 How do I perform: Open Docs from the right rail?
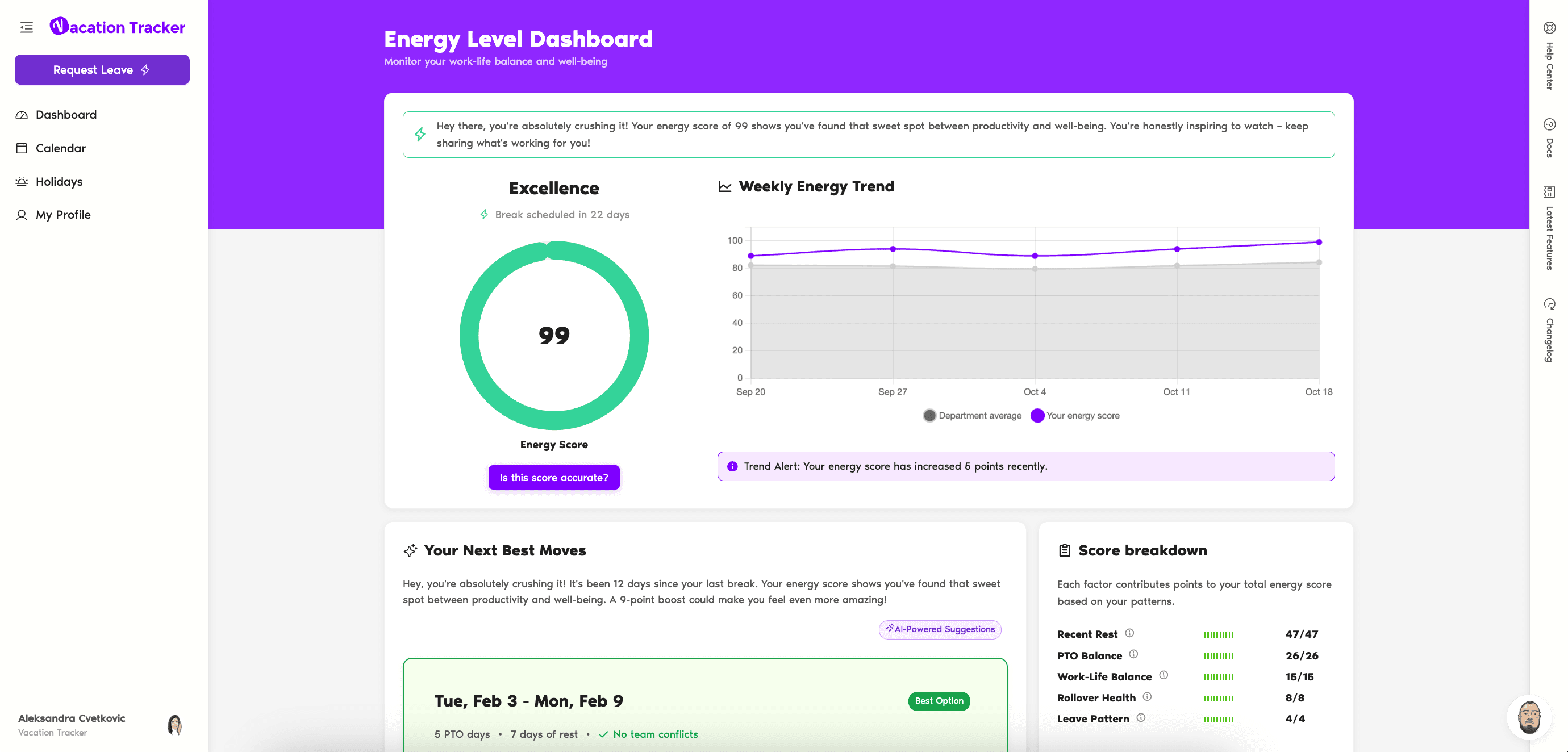pyautogui.click(x=1549, y=137)
